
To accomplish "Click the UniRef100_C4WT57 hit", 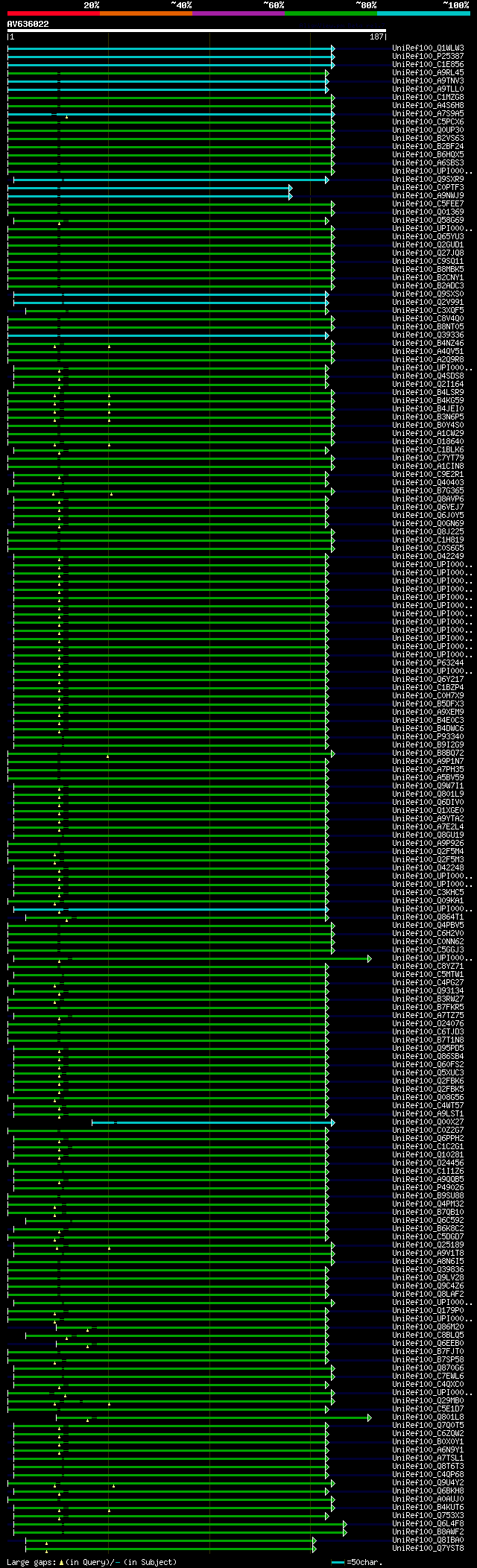I will (x=429, y=1106).
